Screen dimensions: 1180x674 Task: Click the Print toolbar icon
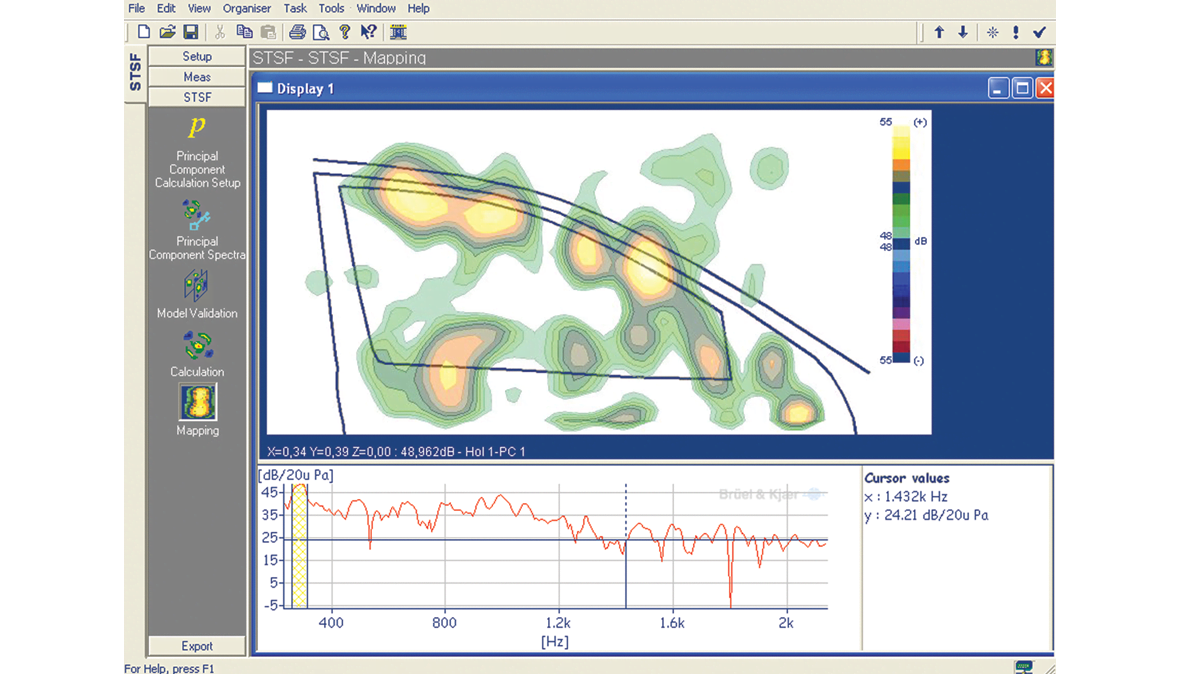[x=297, y=32]
